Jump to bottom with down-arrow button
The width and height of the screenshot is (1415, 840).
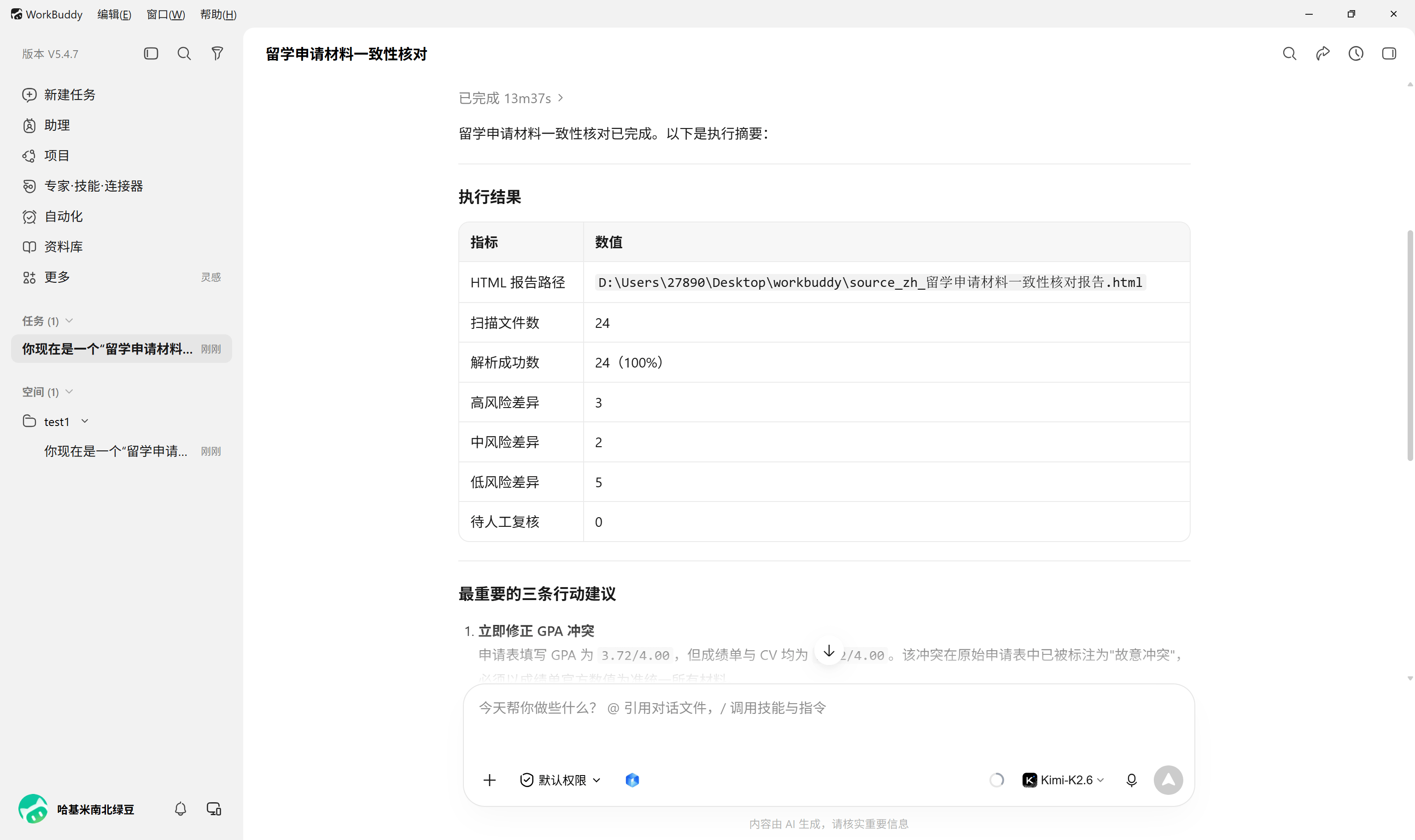829,651
